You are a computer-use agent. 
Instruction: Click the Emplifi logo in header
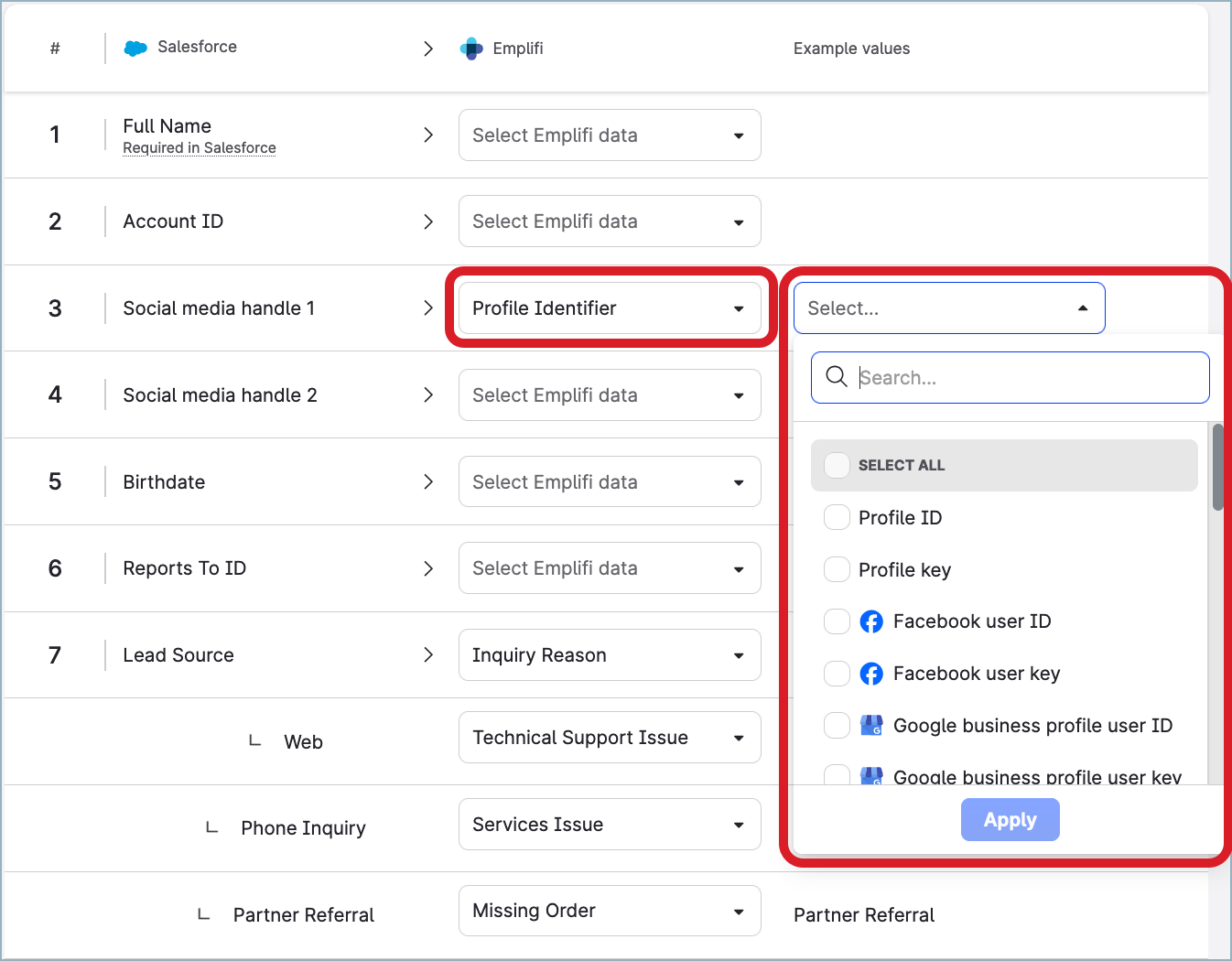point(471,49)
